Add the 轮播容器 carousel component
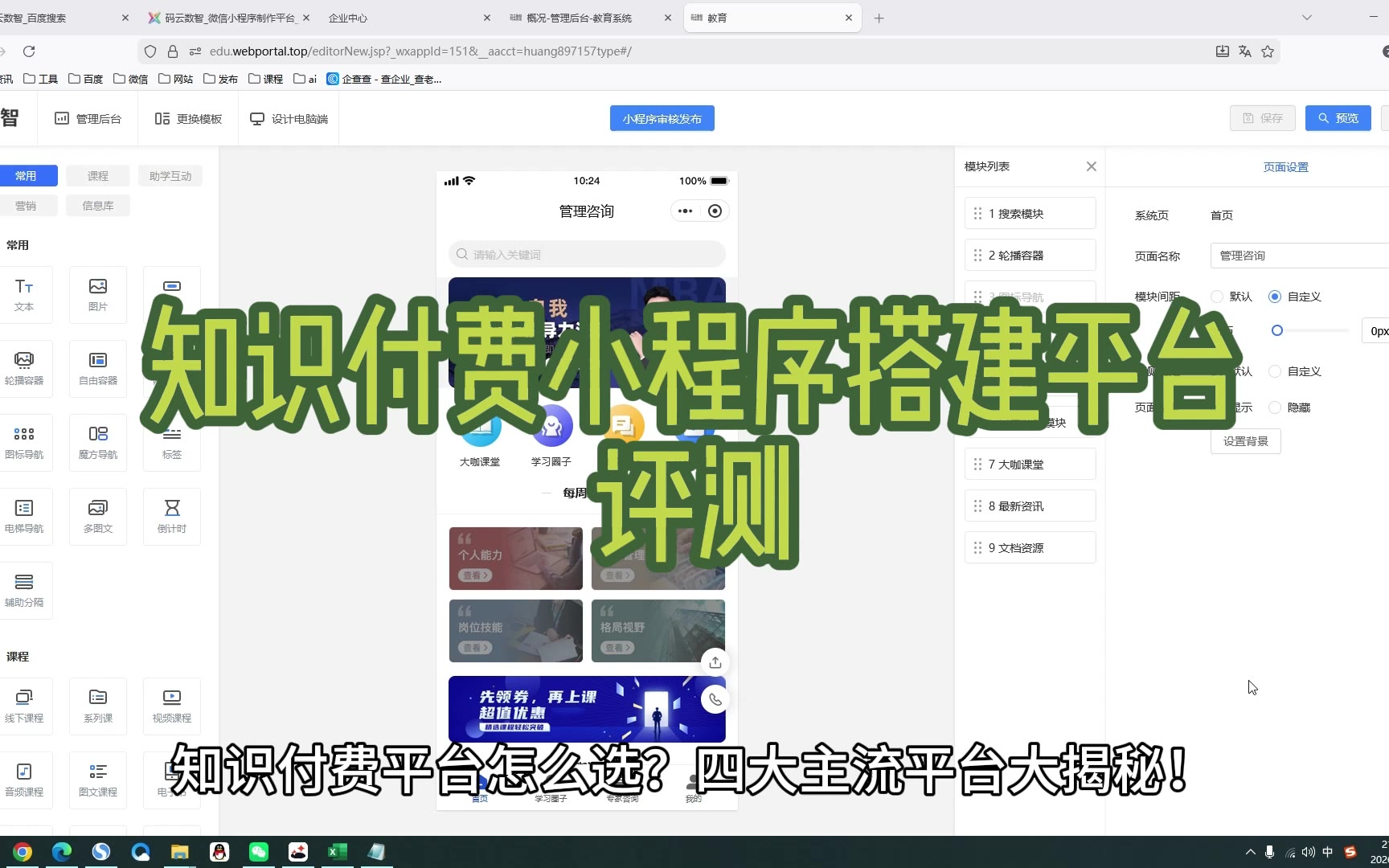 [x=24, y=368]
